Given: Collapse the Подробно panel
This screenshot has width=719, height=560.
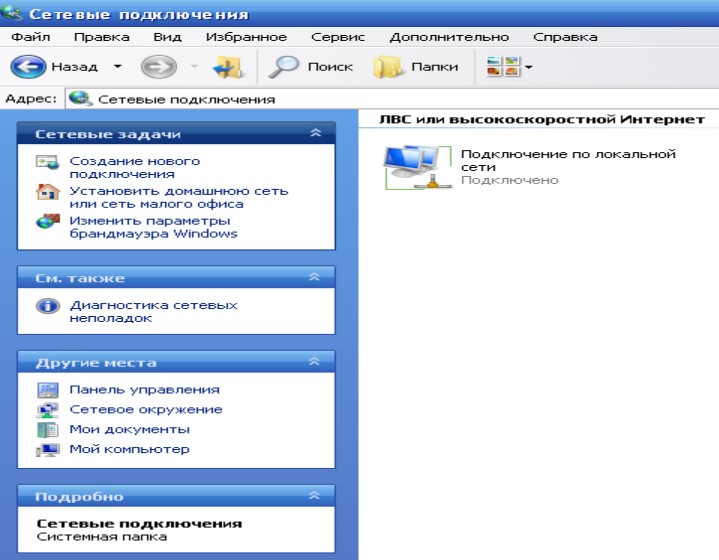Looking at the screenshot, I should tap(314, 495).
